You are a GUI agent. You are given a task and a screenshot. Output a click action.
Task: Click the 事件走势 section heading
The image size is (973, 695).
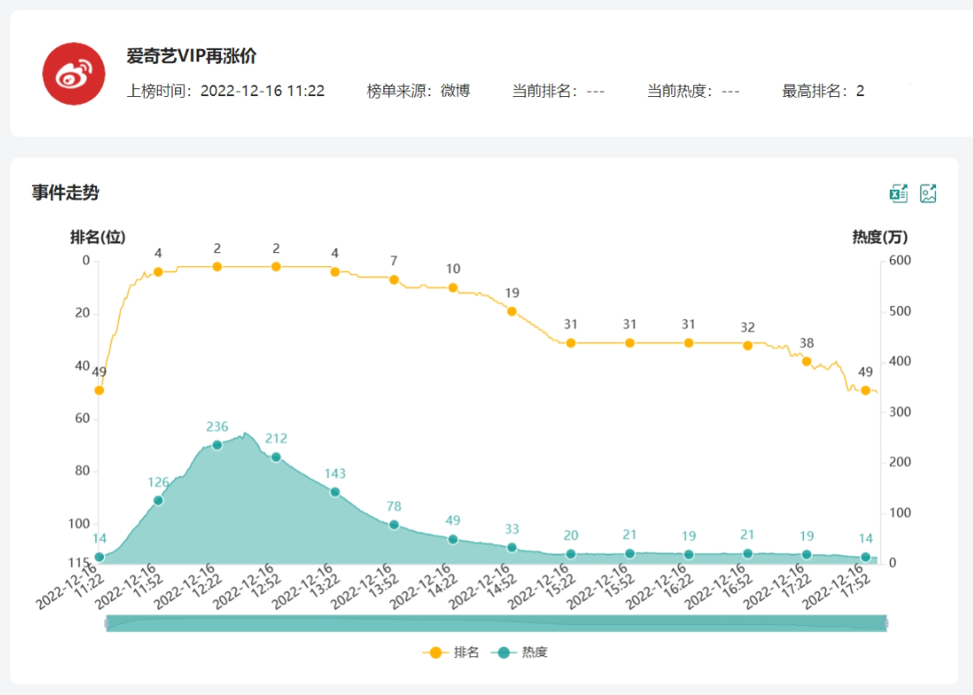click(x=65, y=193)
